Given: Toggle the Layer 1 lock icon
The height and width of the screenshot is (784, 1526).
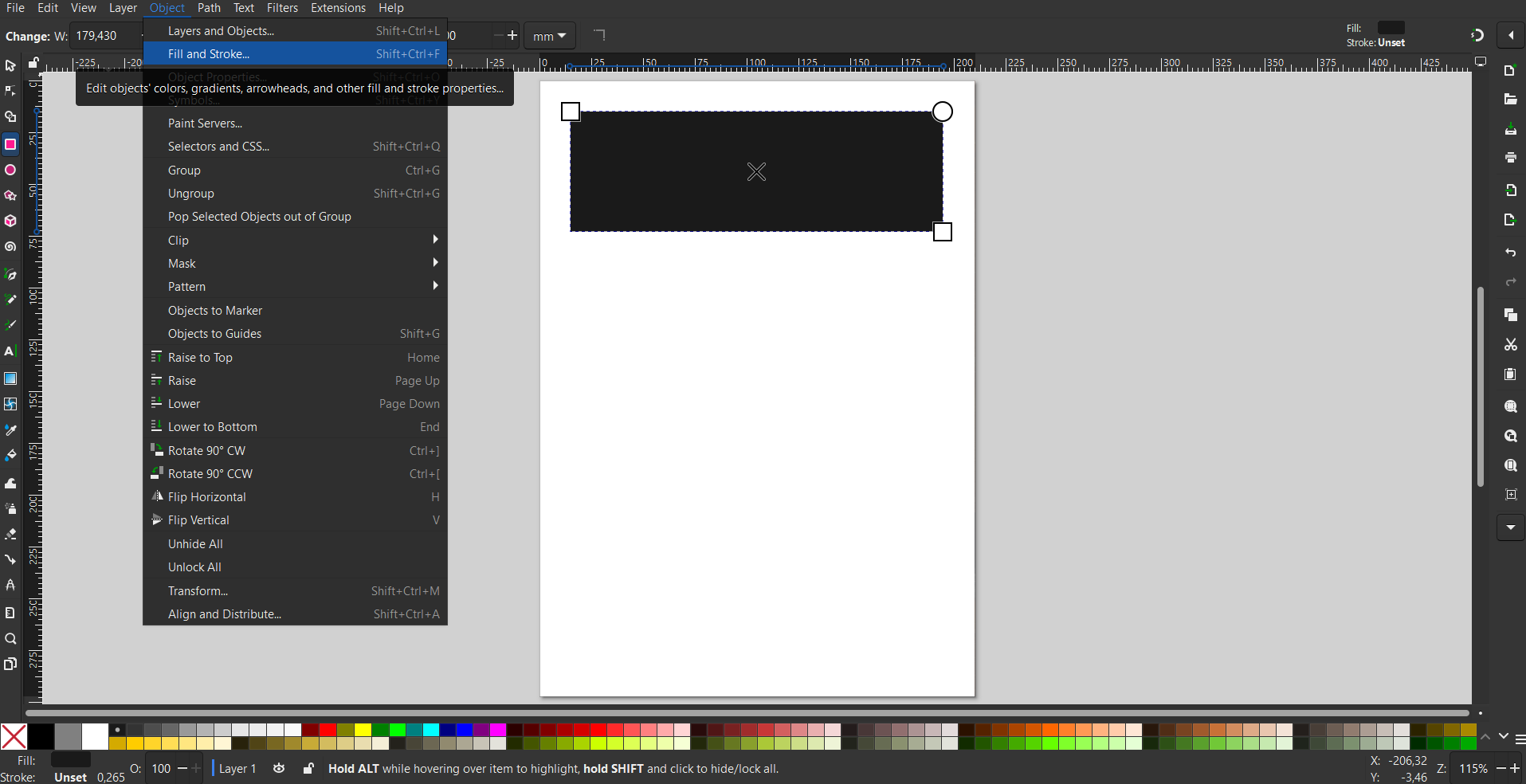Looking at the screenshot, I should pyautogui.click(x=308, y=769).
